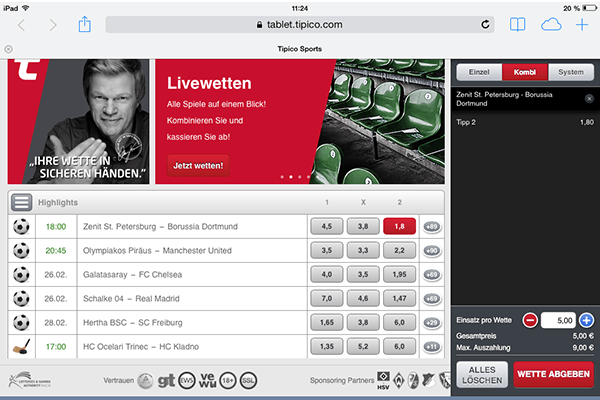Switch bet slip to Kombi tab

point(525,72)
